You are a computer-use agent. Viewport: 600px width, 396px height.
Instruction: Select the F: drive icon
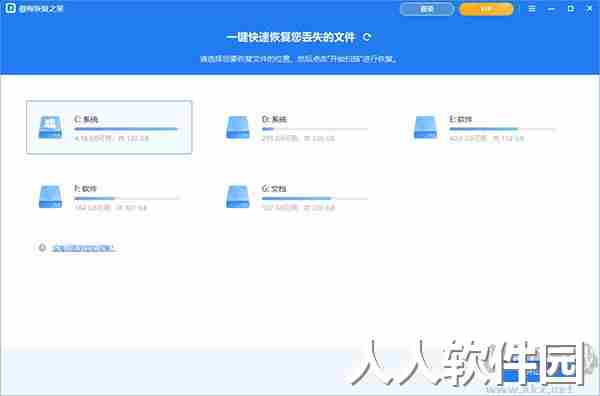50,197
